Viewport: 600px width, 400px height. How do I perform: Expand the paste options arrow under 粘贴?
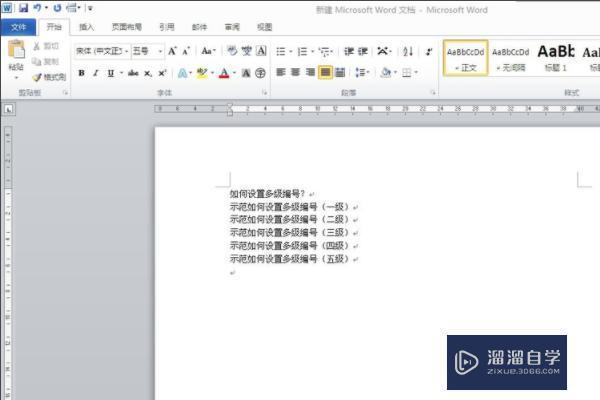tap(16, 77)
